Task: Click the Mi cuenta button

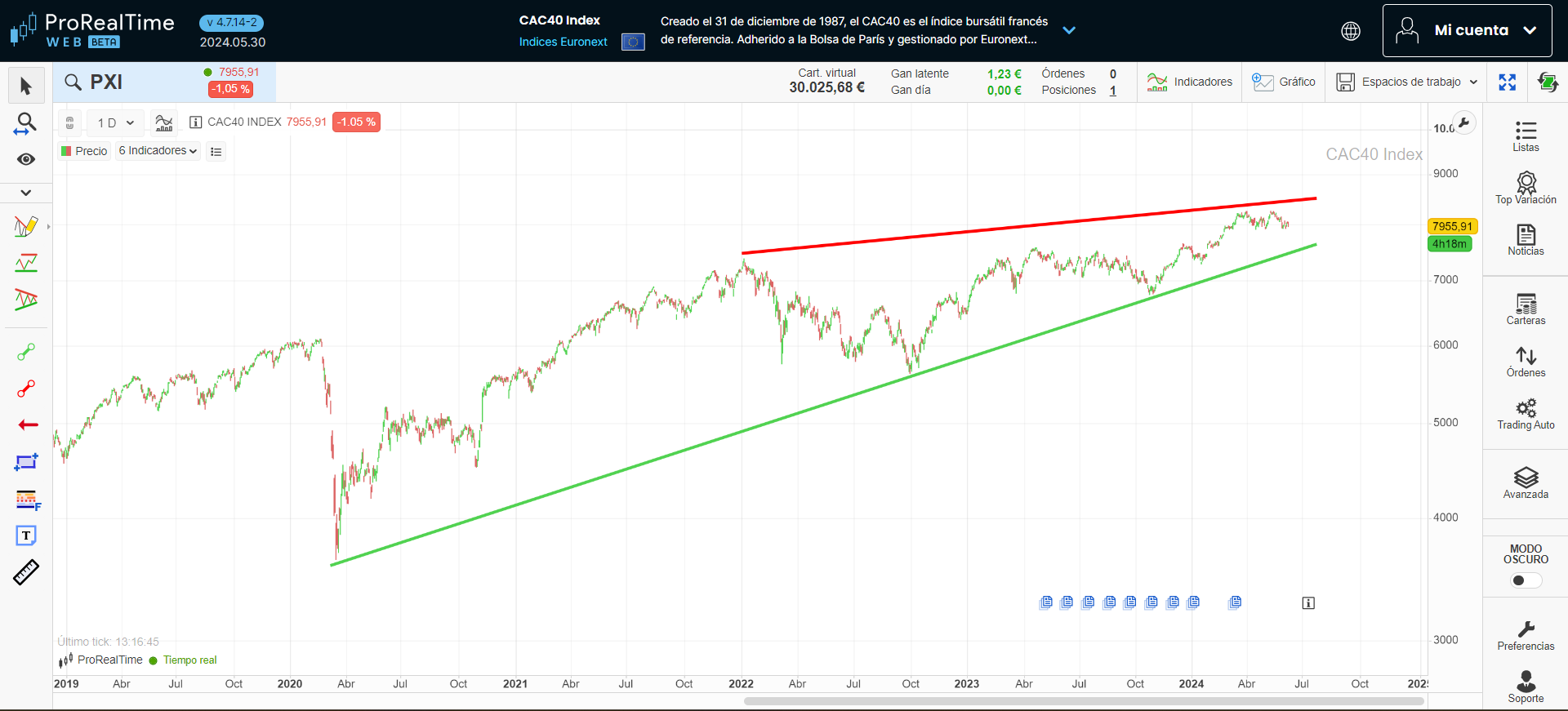Action: click(1467, 30)
